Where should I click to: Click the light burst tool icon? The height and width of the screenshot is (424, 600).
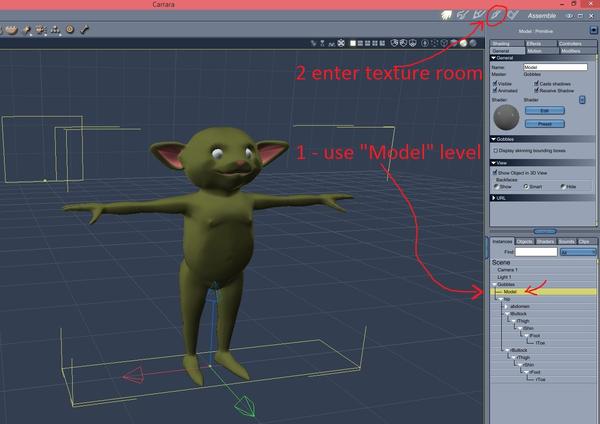click(x=41, y=29)
